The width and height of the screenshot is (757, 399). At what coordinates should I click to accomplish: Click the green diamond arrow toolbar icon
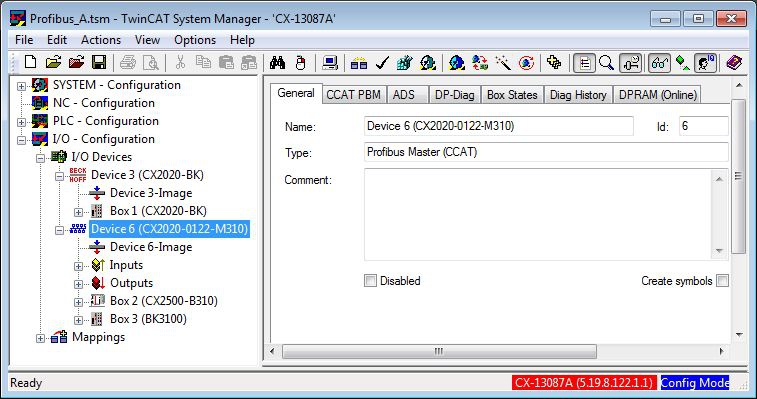click(682, 63)
